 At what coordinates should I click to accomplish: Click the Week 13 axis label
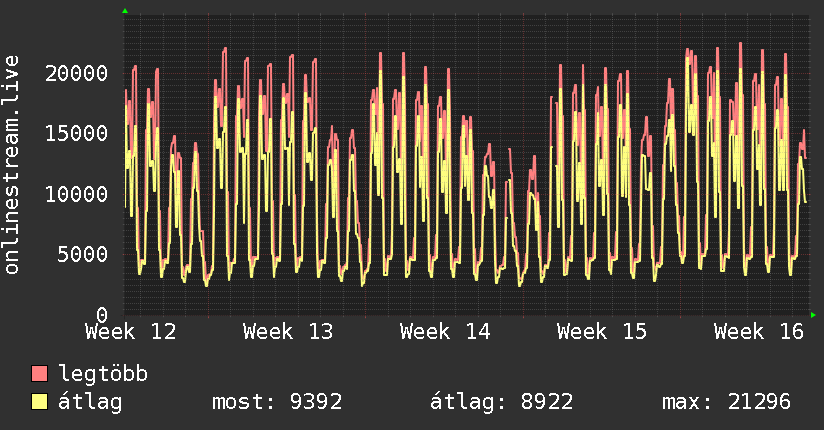point(288,332)
